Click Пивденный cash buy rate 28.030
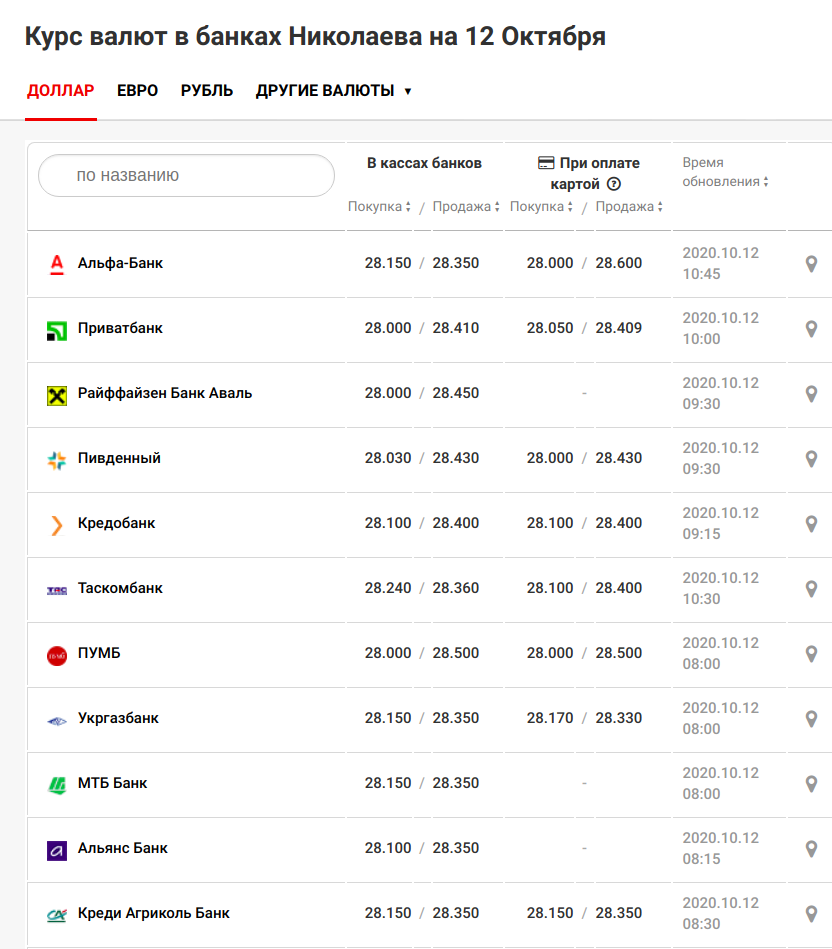The height and width of the screenshot is (949, 832). [388, 458]
